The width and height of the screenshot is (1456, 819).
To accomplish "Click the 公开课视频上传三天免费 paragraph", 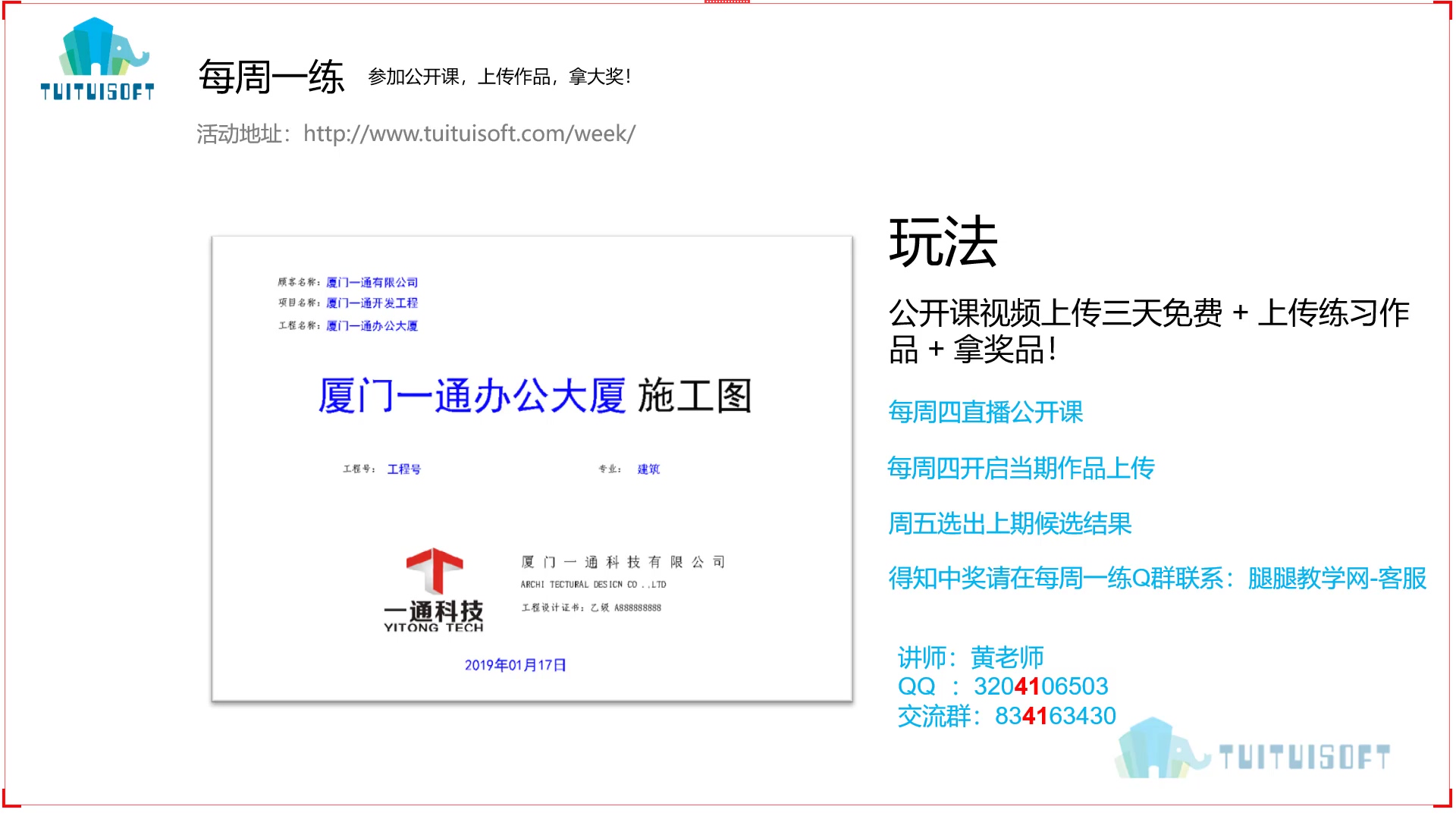I will (1149, 331).
